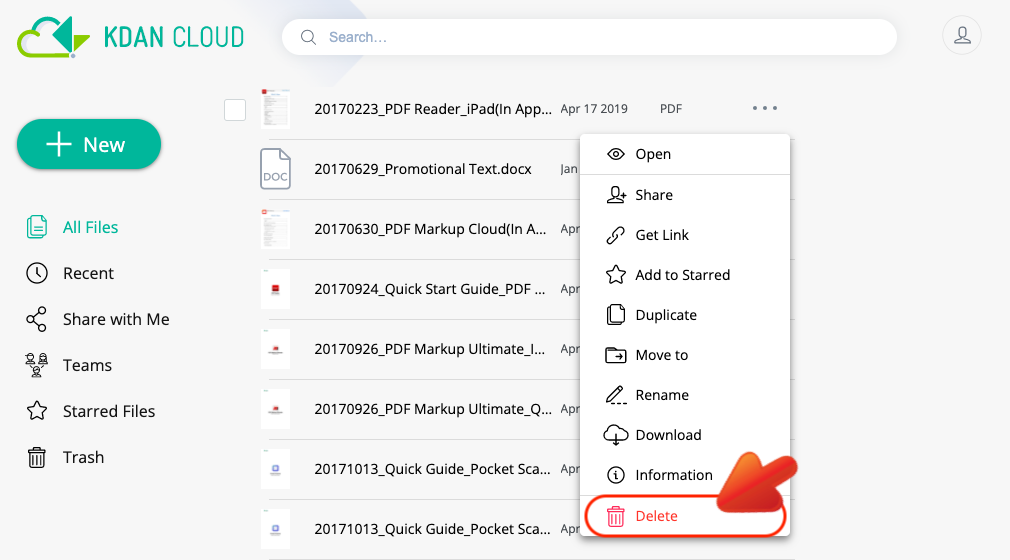Click file name 20170629_Promotional Text.docx
The image size is (1010, 560).
pos(423,169)
